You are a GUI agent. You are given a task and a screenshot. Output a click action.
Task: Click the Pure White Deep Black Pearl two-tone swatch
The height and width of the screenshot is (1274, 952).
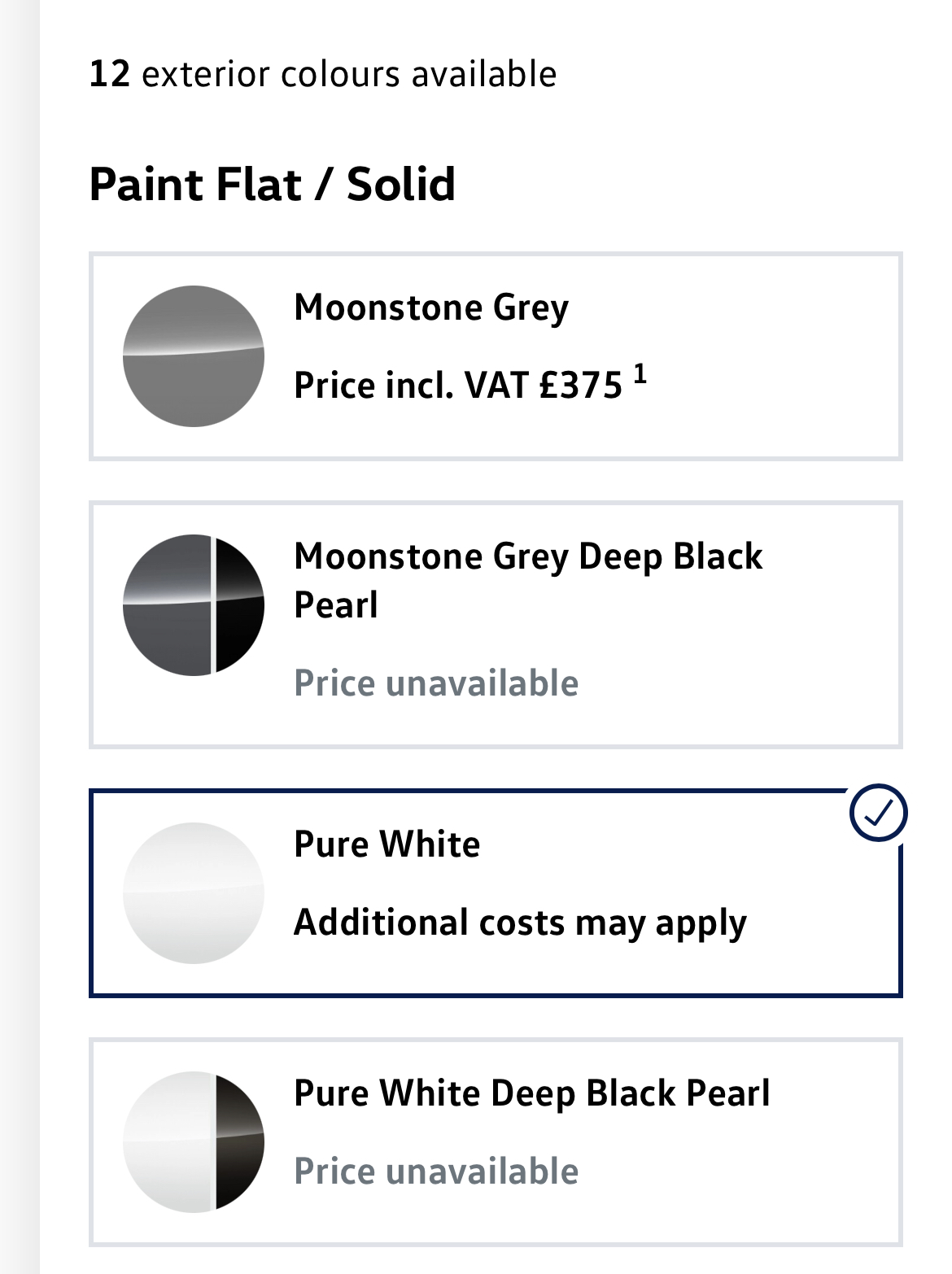[x=194, y=1141]
